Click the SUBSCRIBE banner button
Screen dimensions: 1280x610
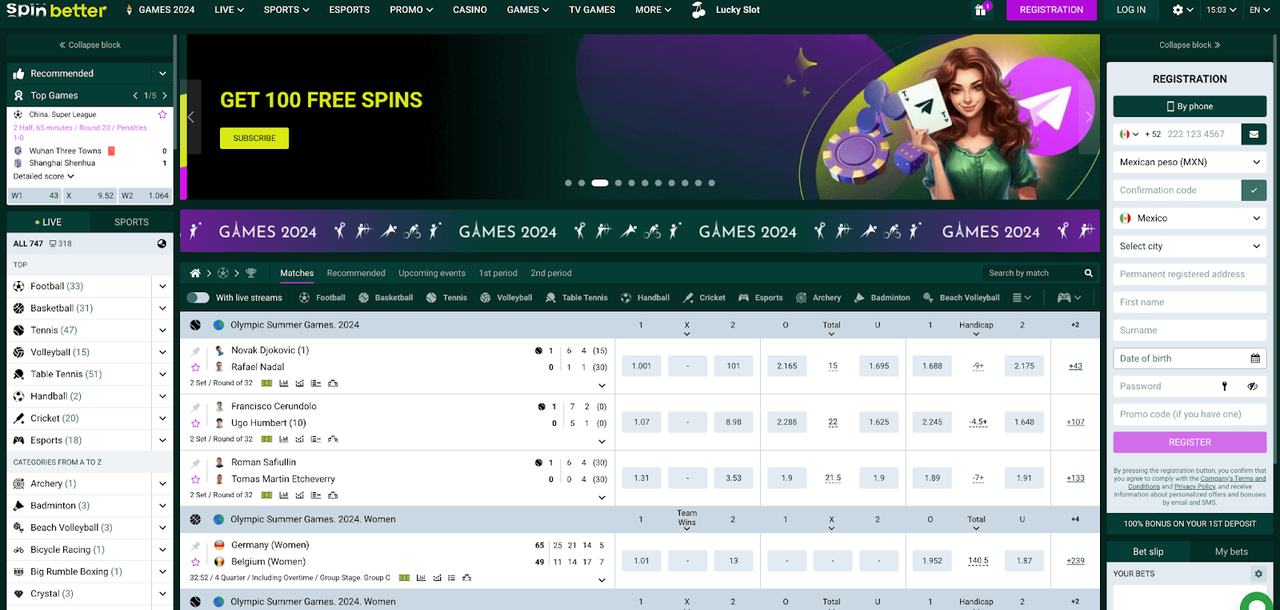254,138
